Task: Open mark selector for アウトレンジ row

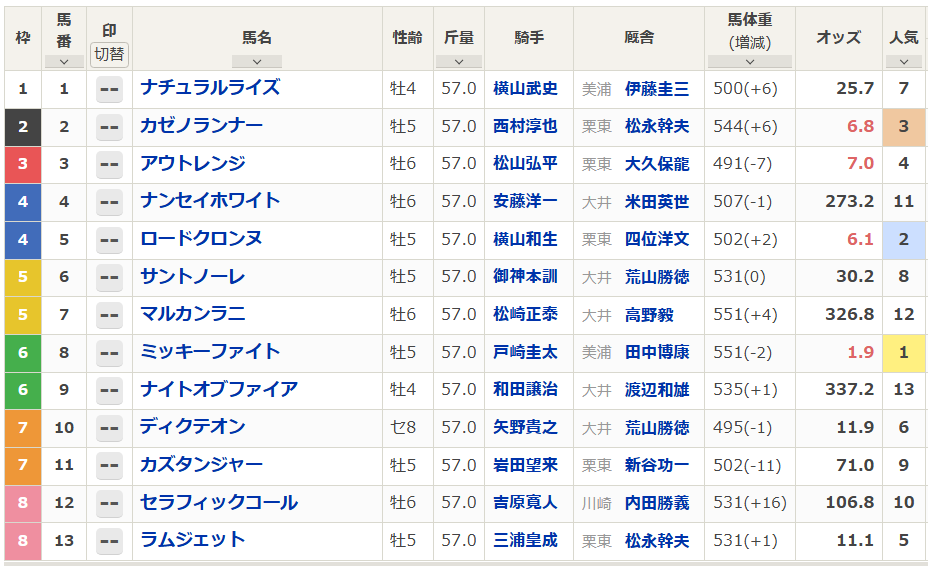Action: [x=109, y=165]
